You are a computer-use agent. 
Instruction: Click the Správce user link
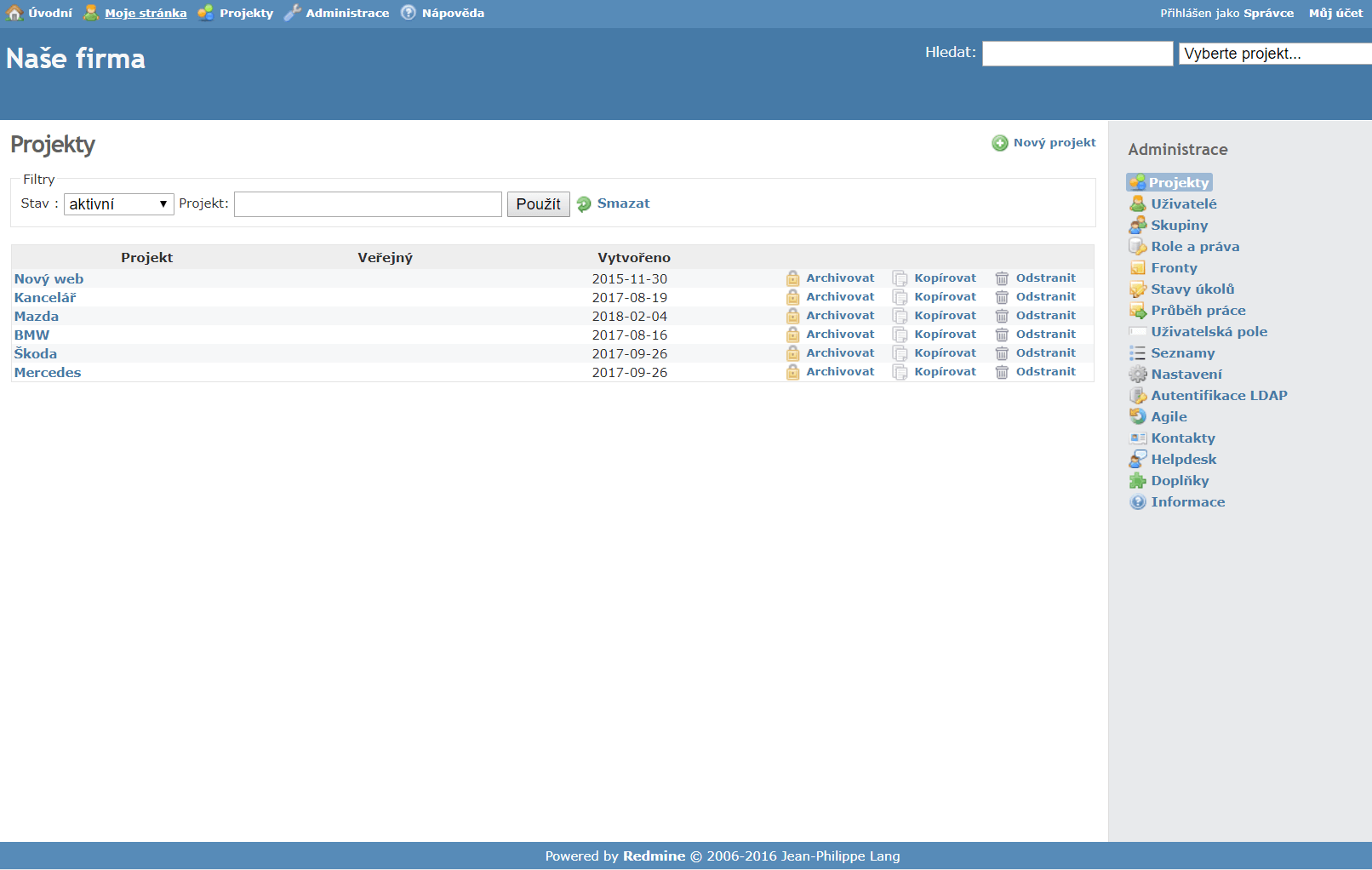[1268, 13]
